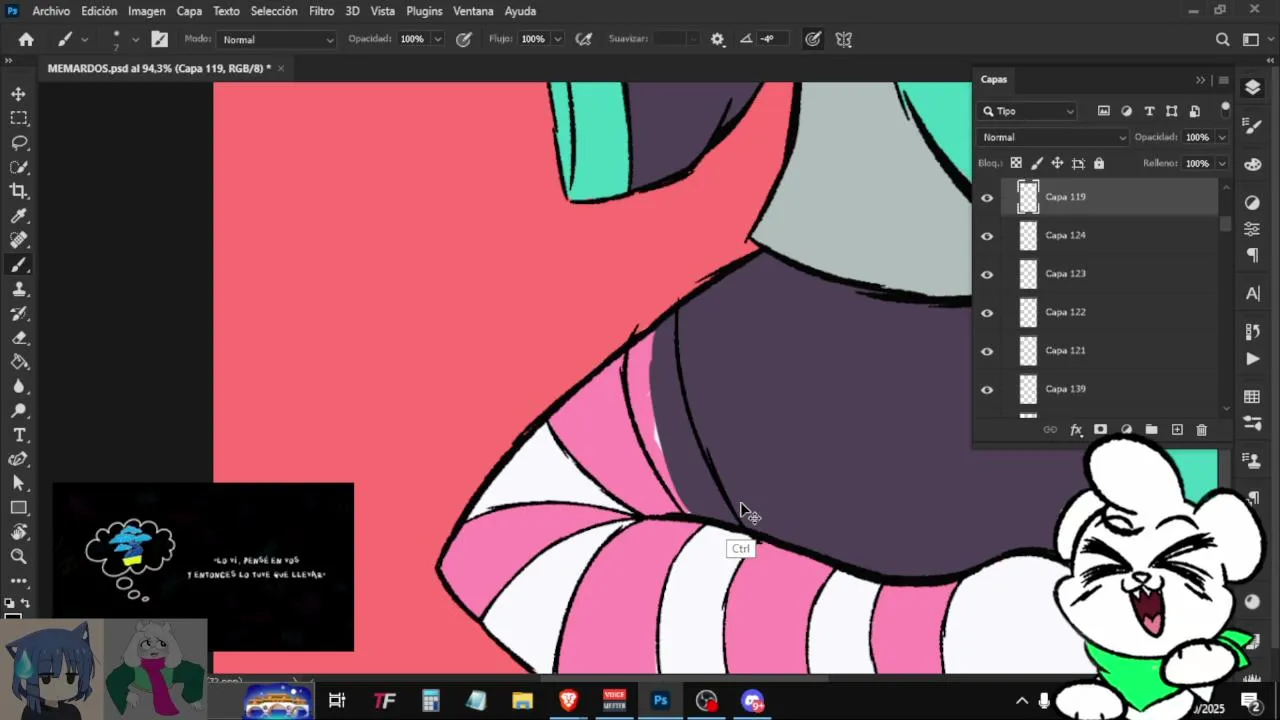Open Relleno dropdown arrow
The height and width of the screenshot is (720, 1280).
(1221, 164)
